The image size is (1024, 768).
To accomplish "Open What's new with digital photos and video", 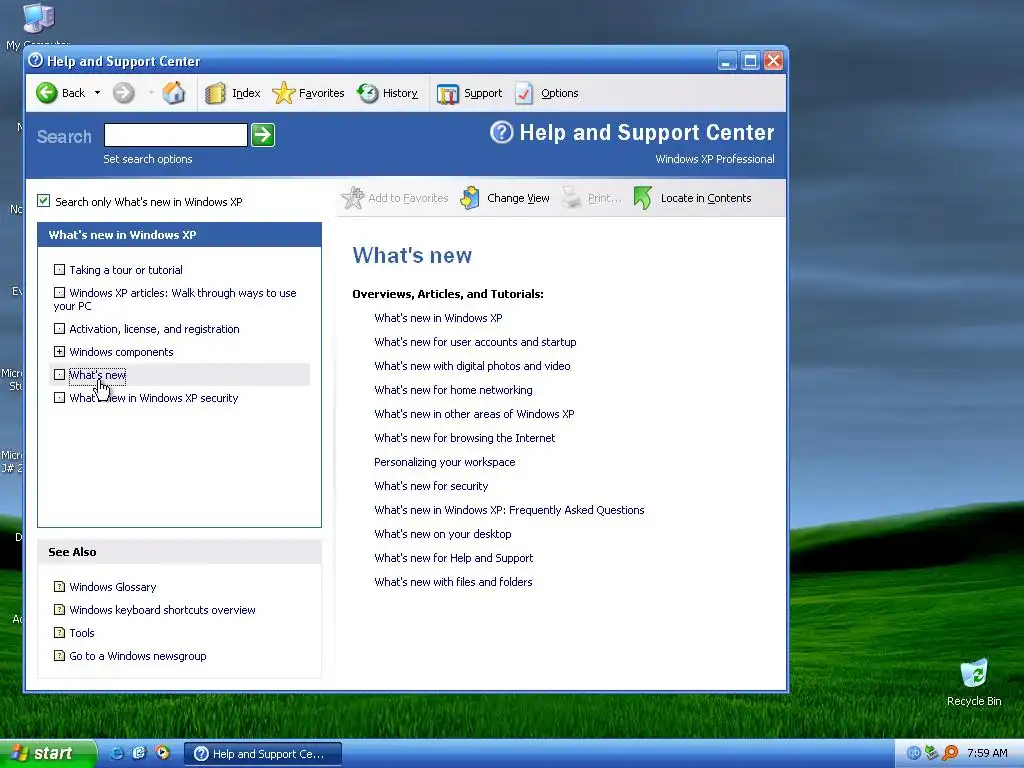I will 472,366.
